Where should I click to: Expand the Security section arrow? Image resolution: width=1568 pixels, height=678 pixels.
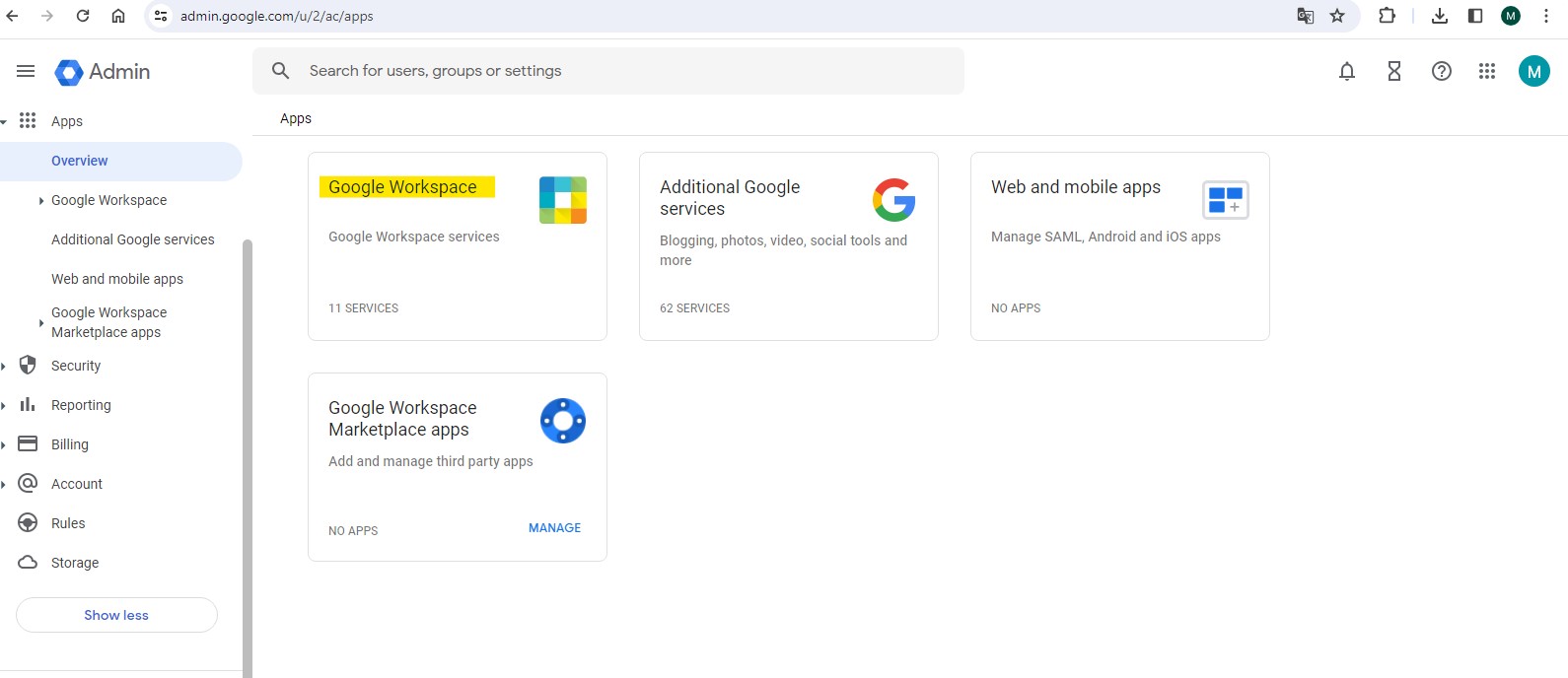[x=4, y=366]
